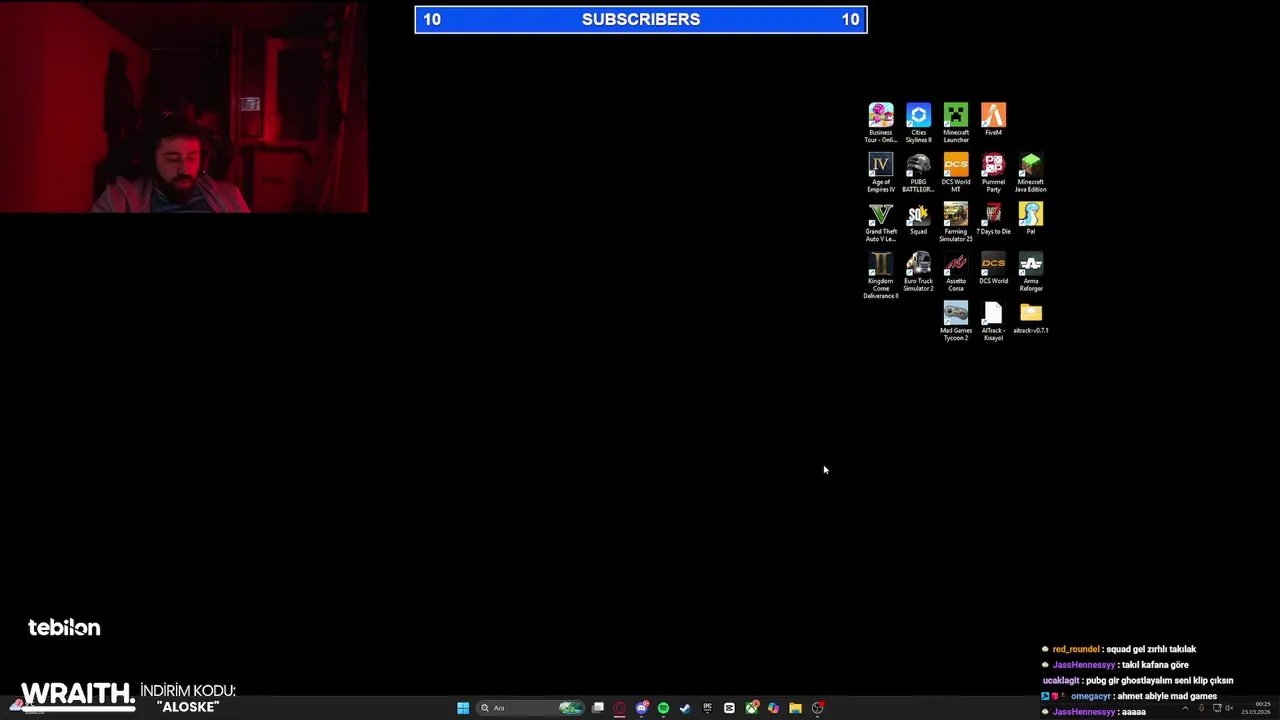This screenshot has height=720, width=1280.
Task: Select the Minecraft Launcher desktop icon
Action: (x=956, y=122)
